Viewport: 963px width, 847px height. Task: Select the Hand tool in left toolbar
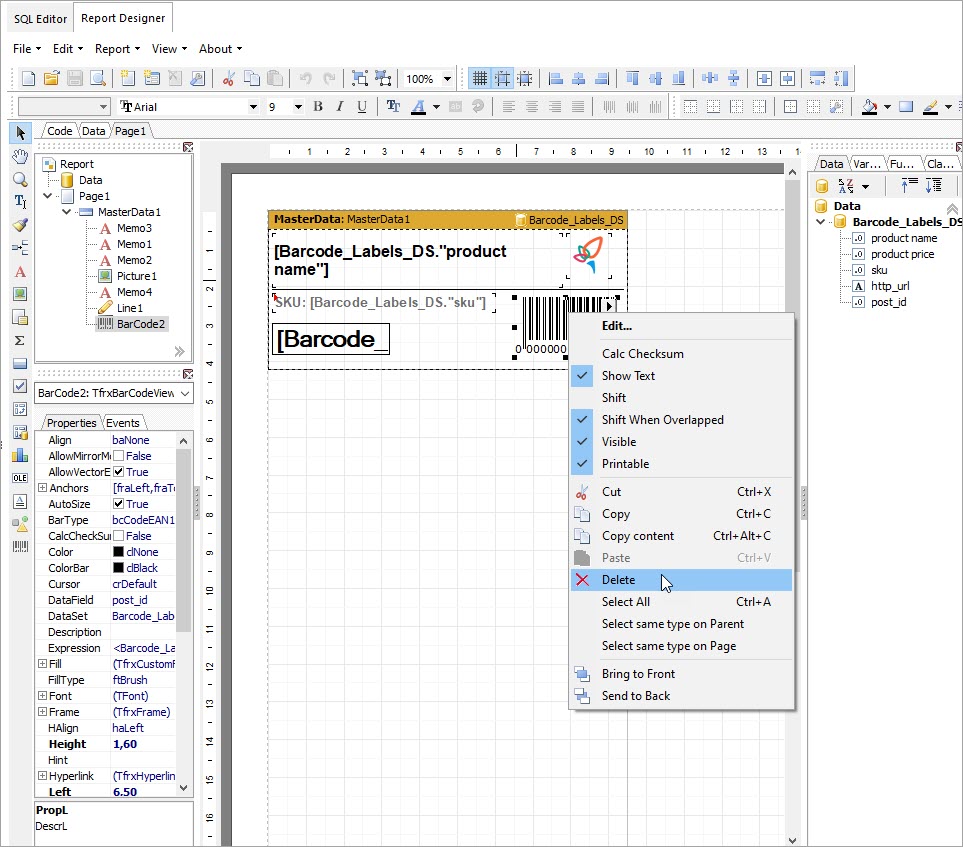click(x=19, y=156)
